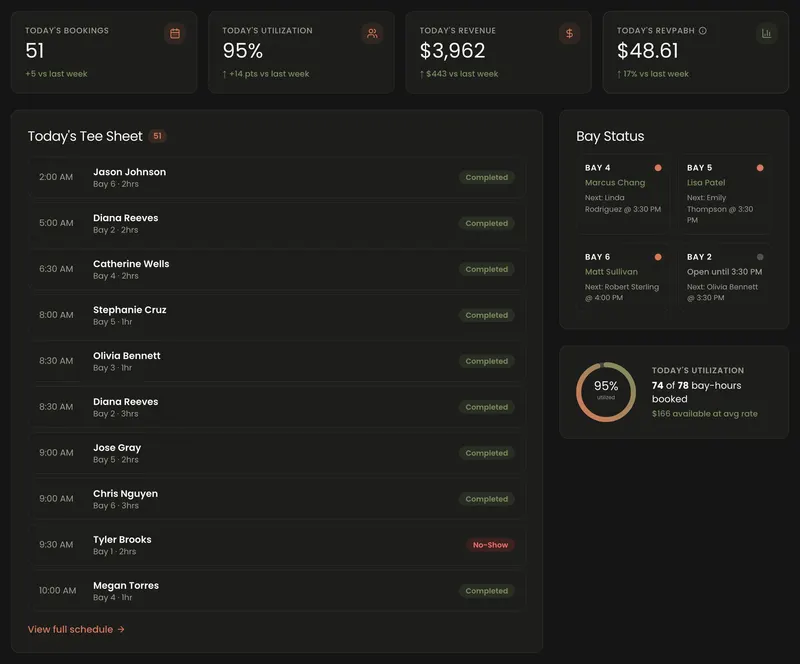Open the View full schedule link
The height and width of the screenshot is (664, 800).
click(76, 630)
